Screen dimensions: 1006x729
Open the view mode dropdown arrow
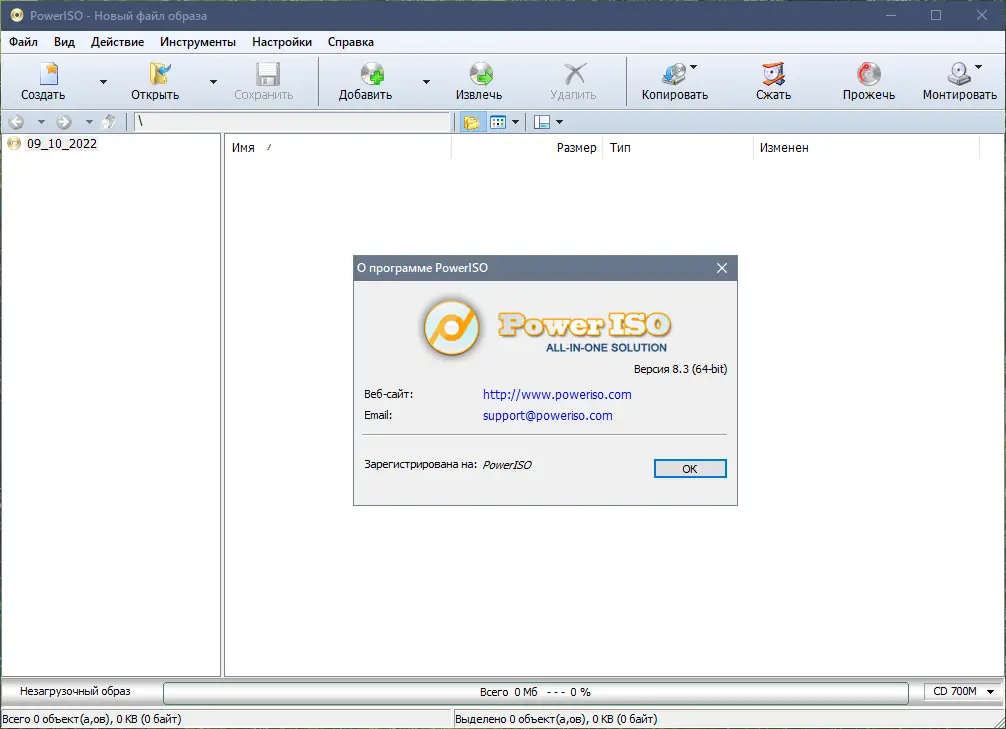pos(515,122)
